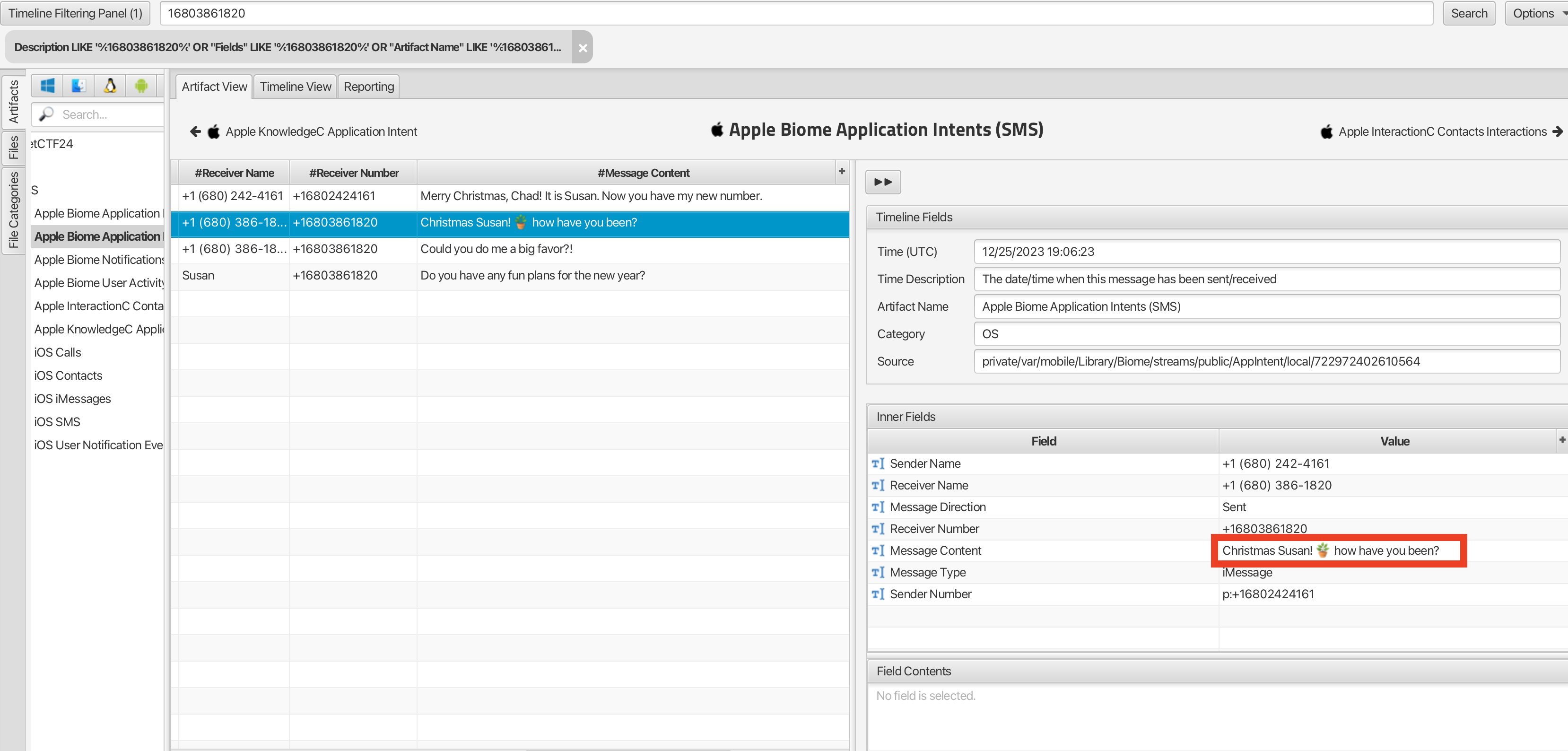The height and width of the screenshot is (751, 1568).
Task: Filter artifacts by Android robot icon
Action: tap(141, 86)
